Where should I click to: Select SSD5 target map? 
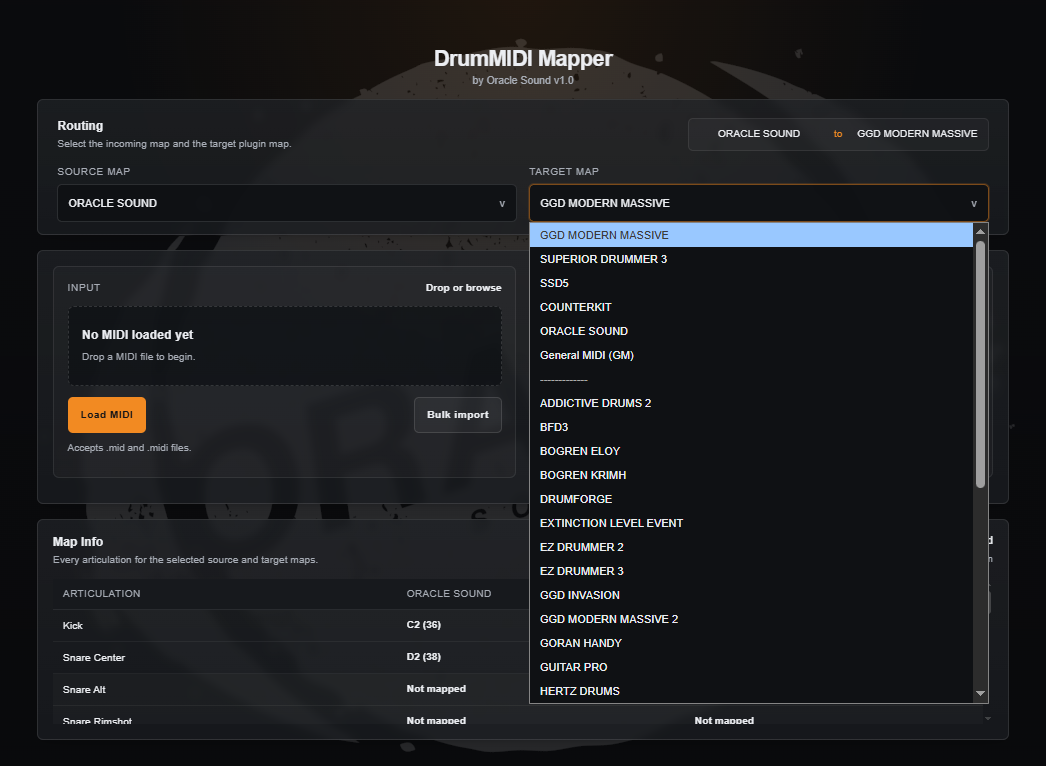click(x=554, y=283)
